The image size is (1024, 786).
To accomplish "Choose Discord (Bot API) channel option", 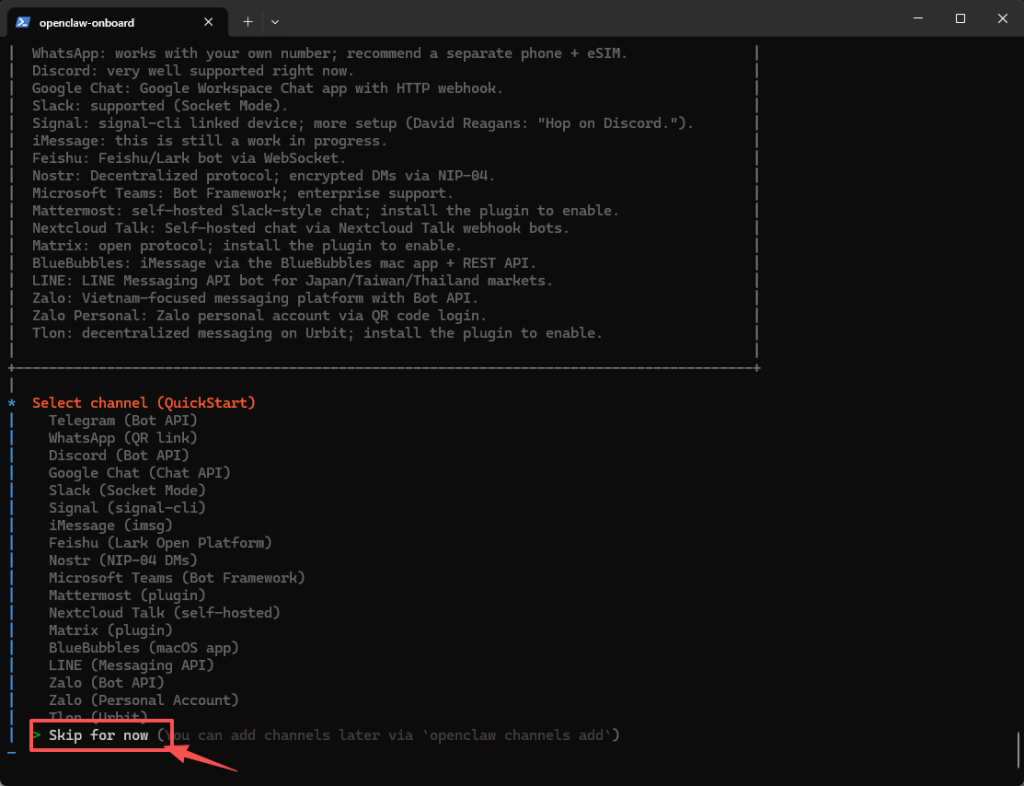I will click(119, 456).
